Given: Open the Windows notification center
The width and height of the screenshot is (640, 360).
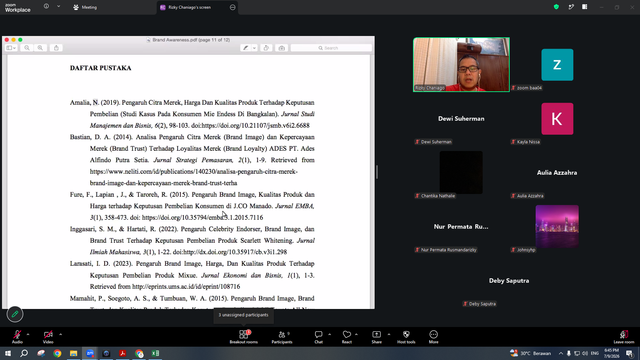Looking at the screenshot, I should coord(630,353).
